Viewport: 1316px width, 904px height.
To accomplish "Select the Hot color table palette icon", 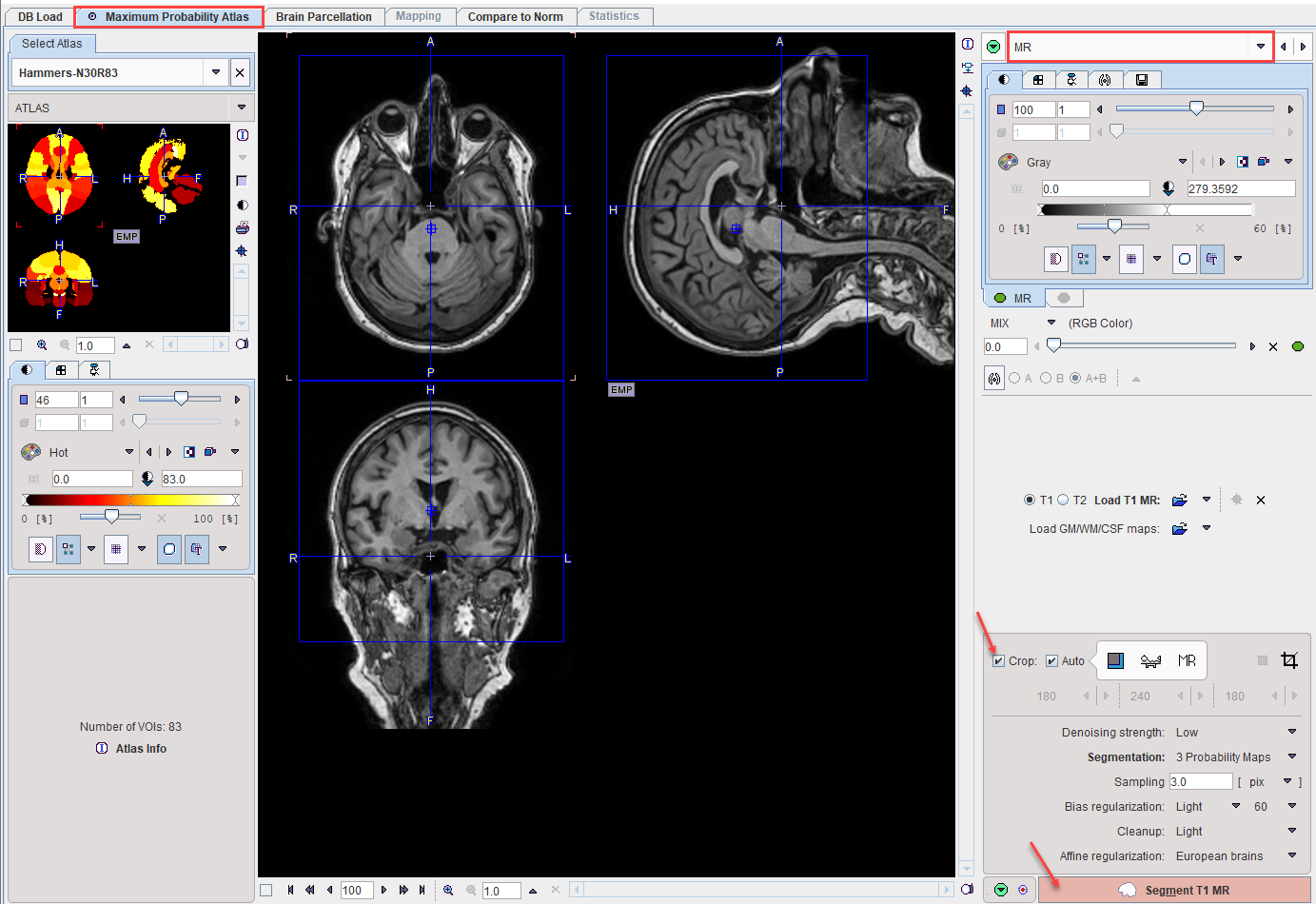I will coord(30,452).
